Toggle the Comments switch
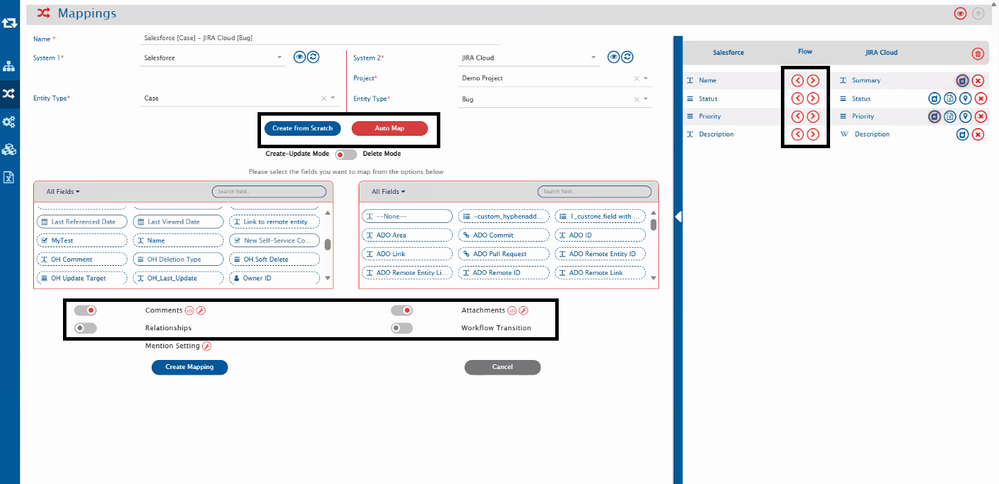This screenshot has width=999, height=484. [85, 310]
